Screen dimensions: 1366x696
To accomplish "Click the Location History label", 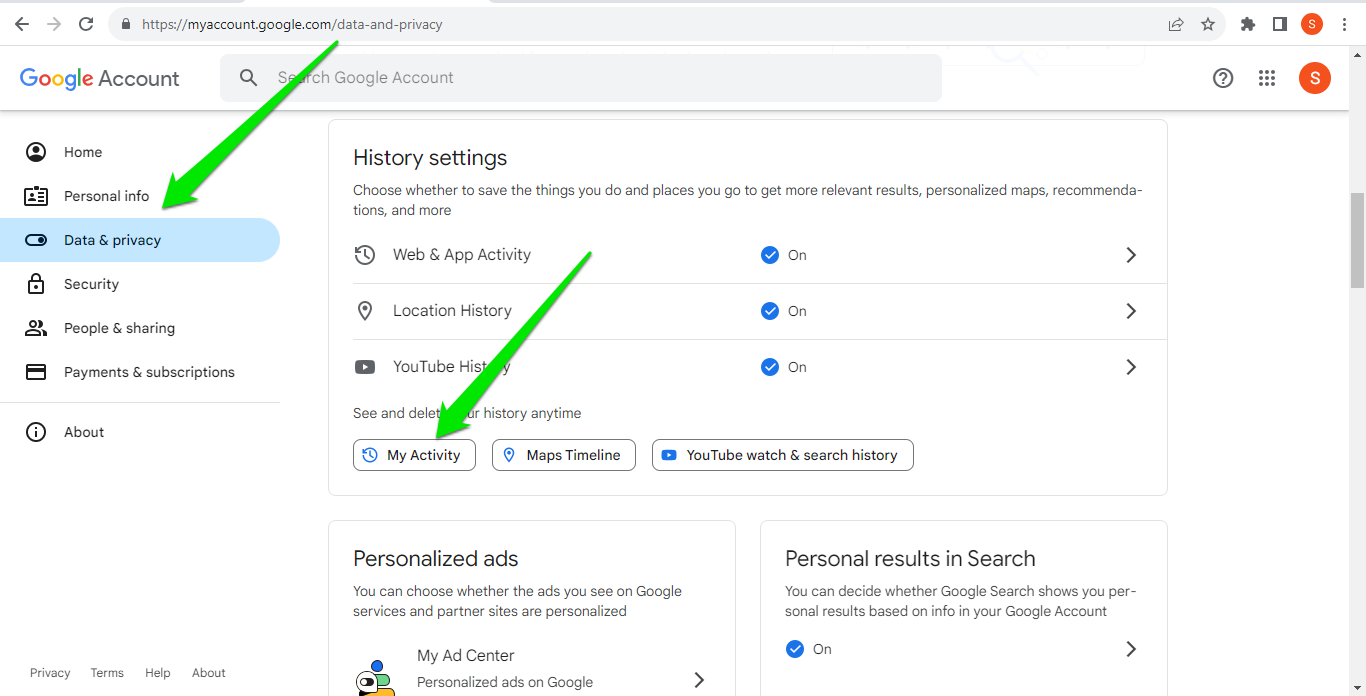I will 452,311.
